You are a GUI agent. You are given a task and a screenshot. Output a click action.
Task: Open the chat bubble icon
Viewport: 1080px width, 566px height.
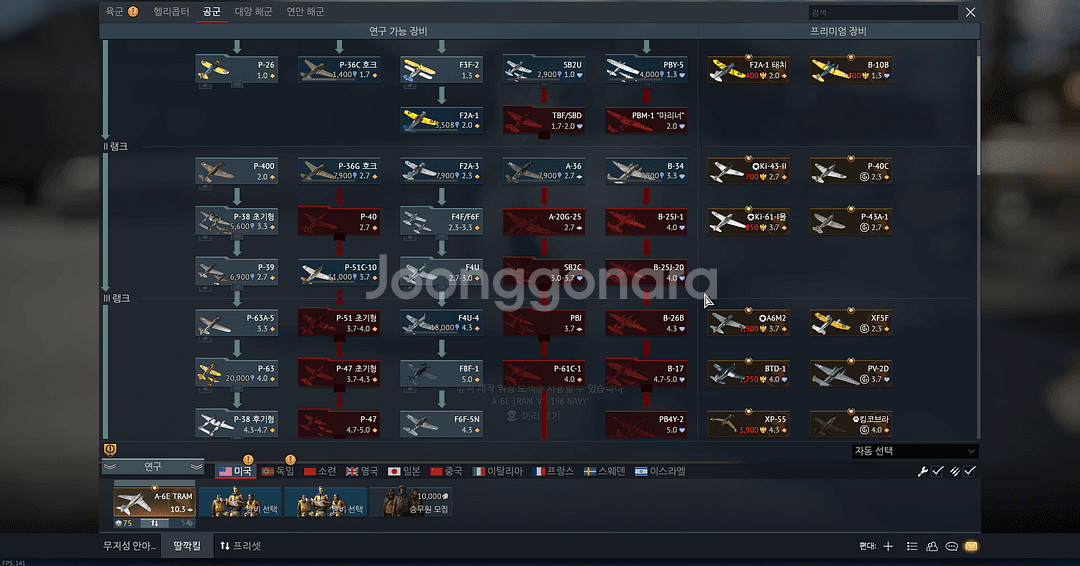951,546
